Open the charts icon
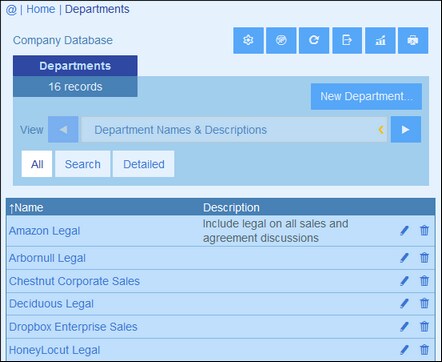Viewport: 442px width, 362px height. tap(380, 40)
